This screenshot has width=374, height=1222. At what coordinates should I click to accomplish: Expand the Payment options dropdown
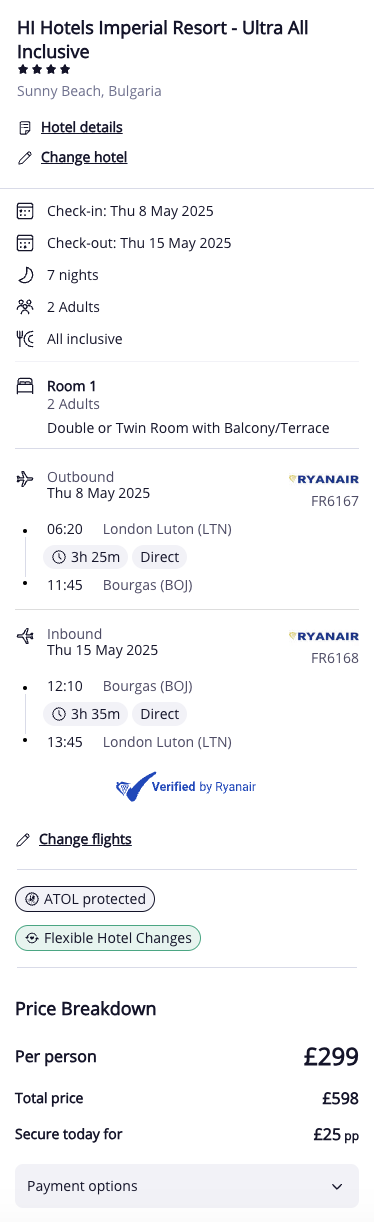tap(187, 1186)
